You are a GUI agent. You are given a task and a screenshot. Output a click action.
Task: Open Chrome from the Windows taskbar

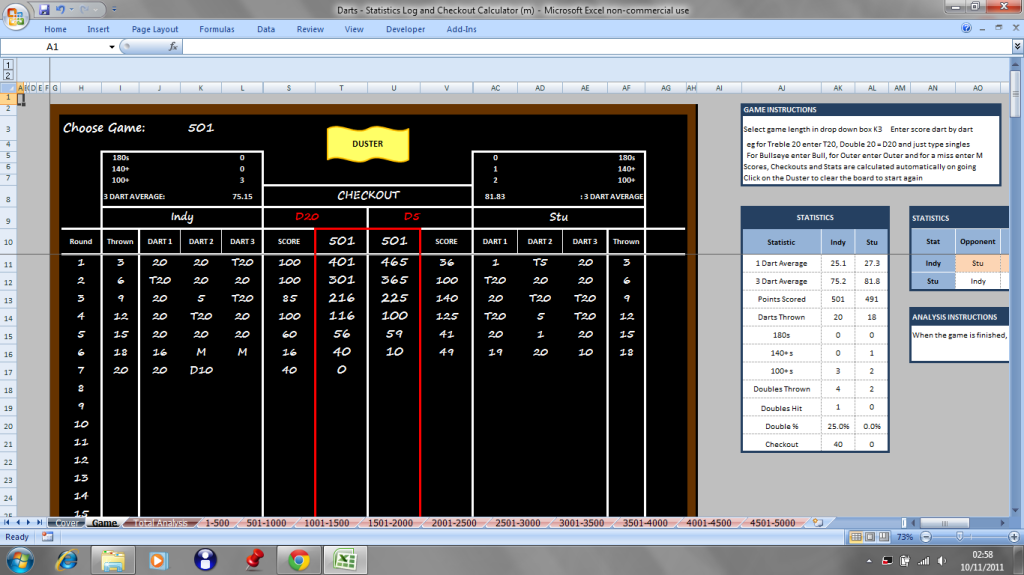pyautogui.click(x=298, y=558)
